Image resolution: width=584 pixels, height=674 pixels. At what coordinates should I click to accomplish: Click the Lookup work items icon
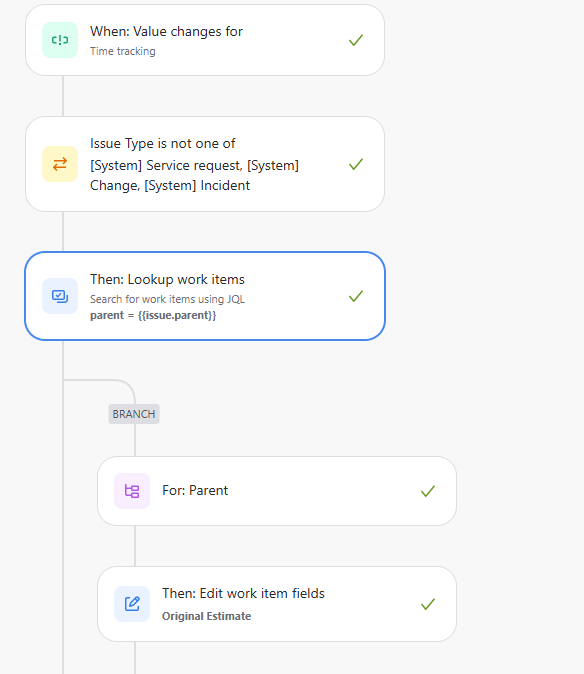click(x=60, y=296)
